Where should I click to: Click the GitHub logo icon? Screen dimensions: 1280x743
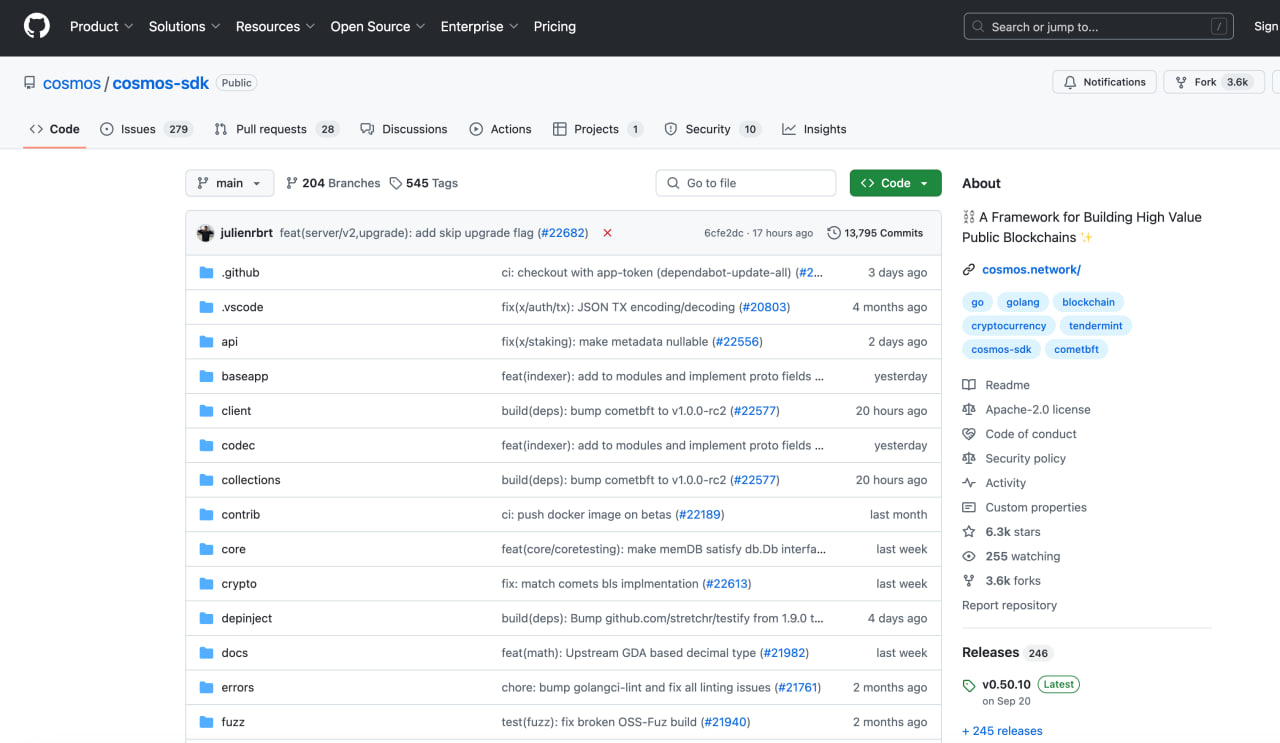tap(37, 27)
